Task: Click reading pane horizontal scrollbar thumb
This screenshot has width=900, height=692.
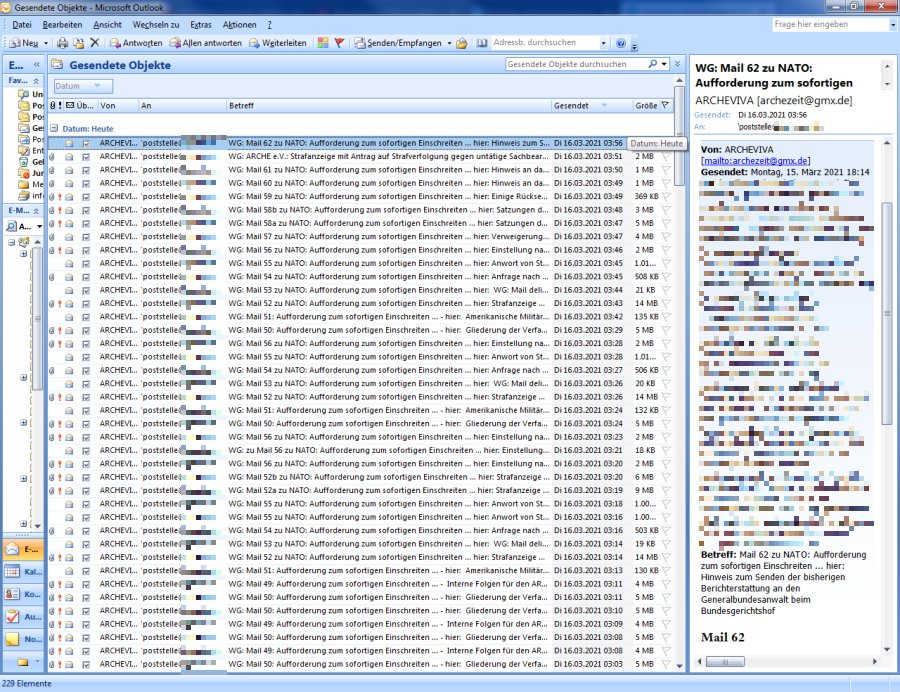Action: (x=725, y=662)
